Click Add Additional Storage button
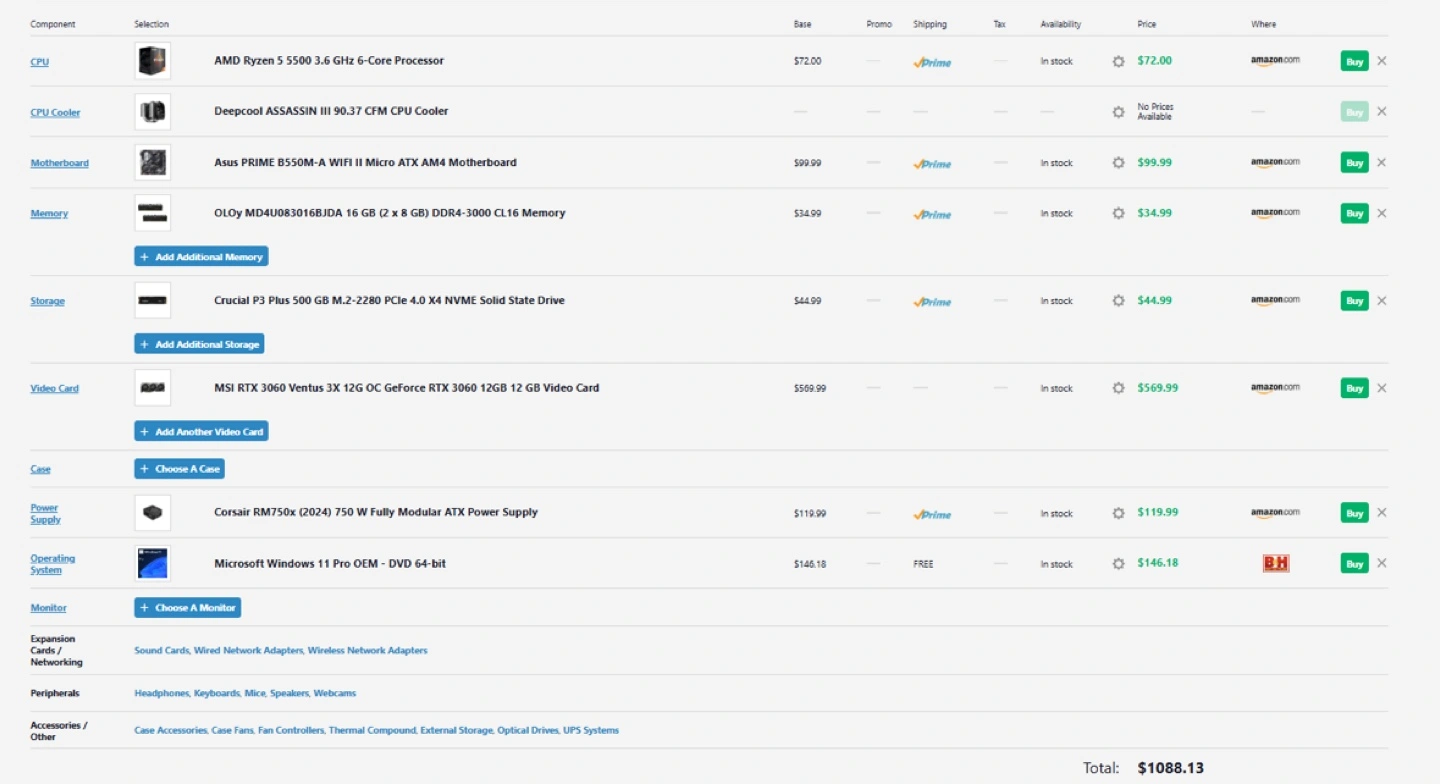1440x784 pixels. (199, 344)
